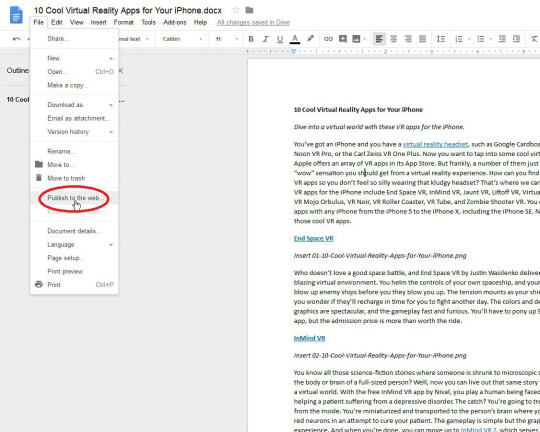The height and width of the screenshot is (432, 540).
Task: Select Center align
Action: [x=394, y=39]
